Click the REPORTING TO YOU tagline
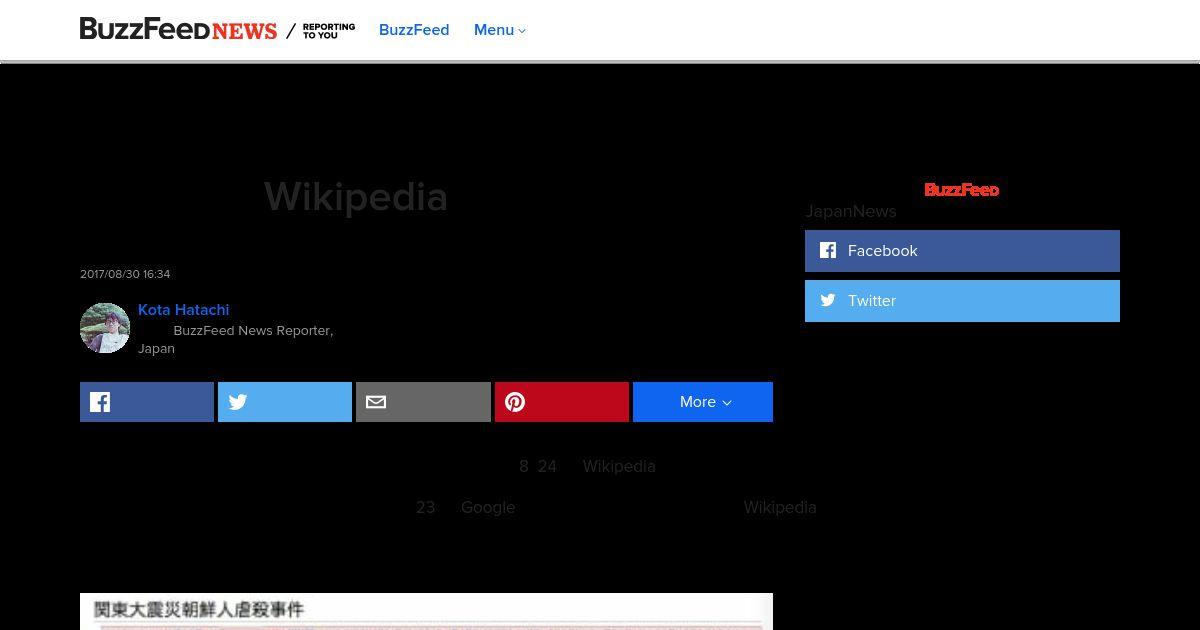1200x630 pixels. (328, 31)
